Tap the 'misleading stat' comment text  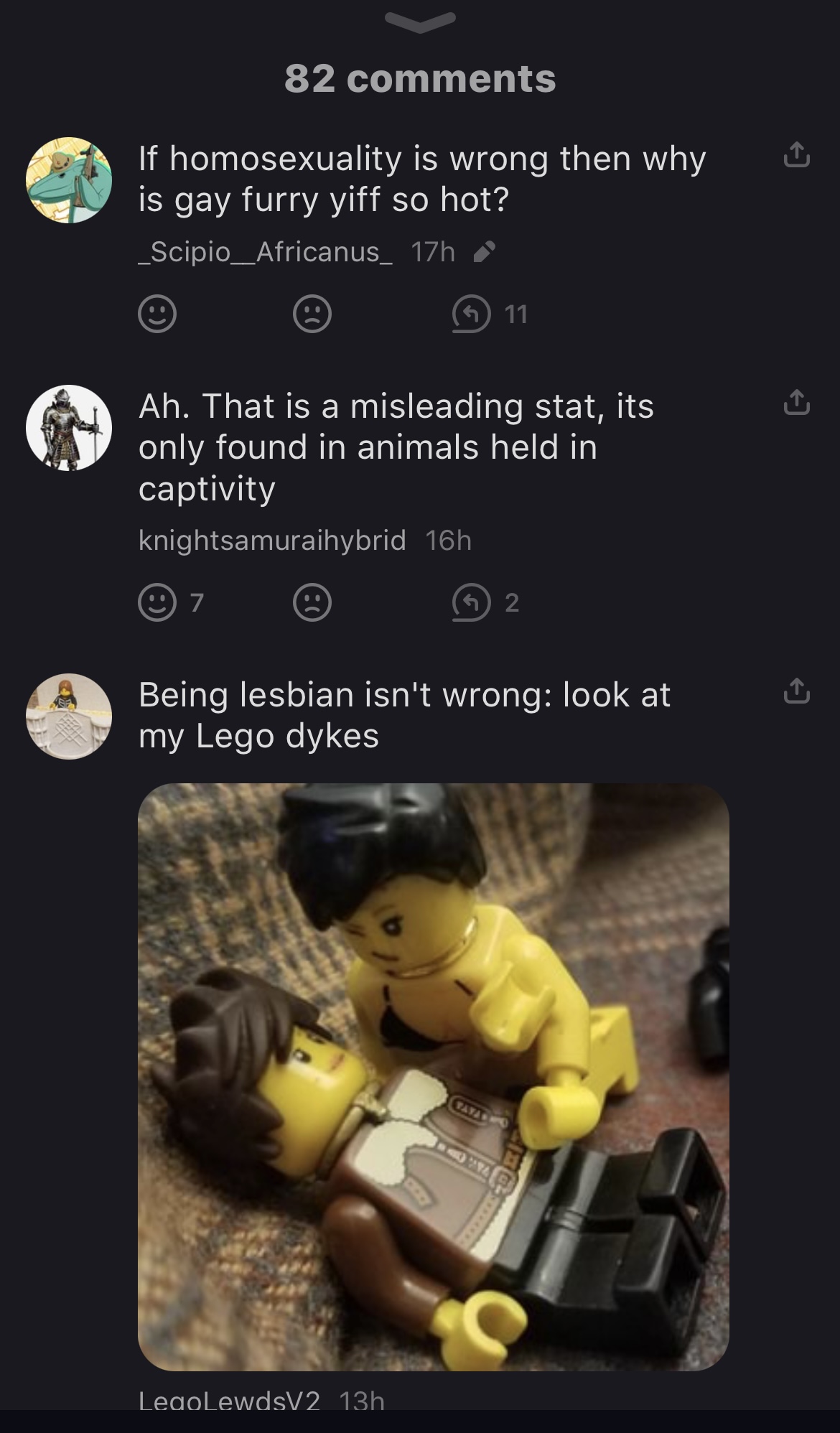pyautogui.click(x=396, y=447)
